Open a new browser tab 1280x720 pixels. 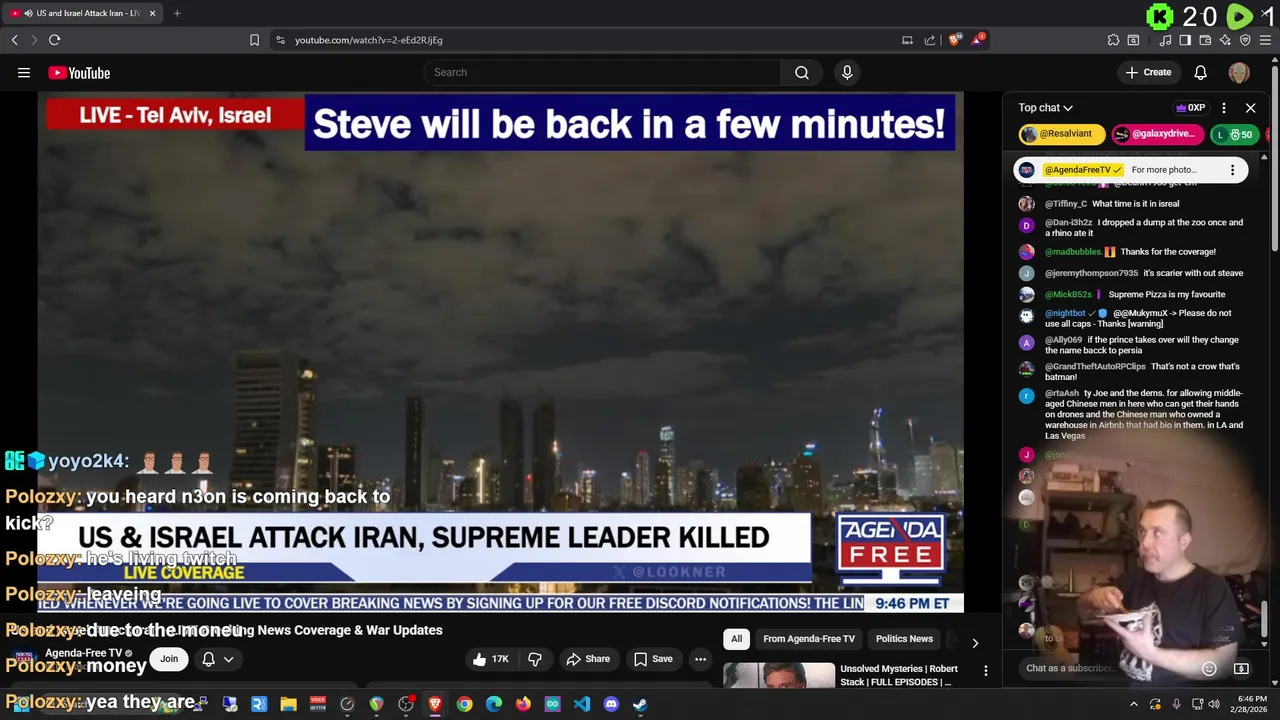point(177,13)
